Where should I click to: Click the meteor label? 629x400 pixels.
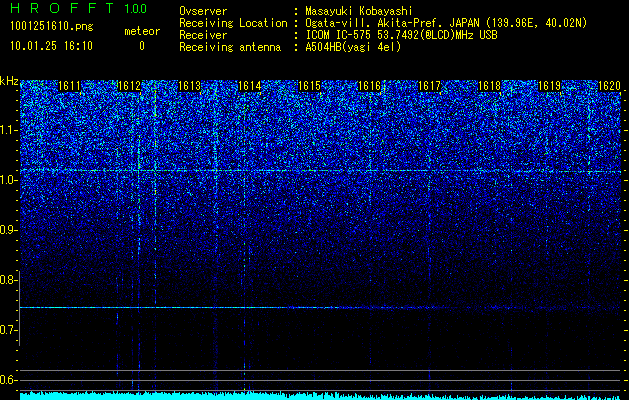click(142, 31)
